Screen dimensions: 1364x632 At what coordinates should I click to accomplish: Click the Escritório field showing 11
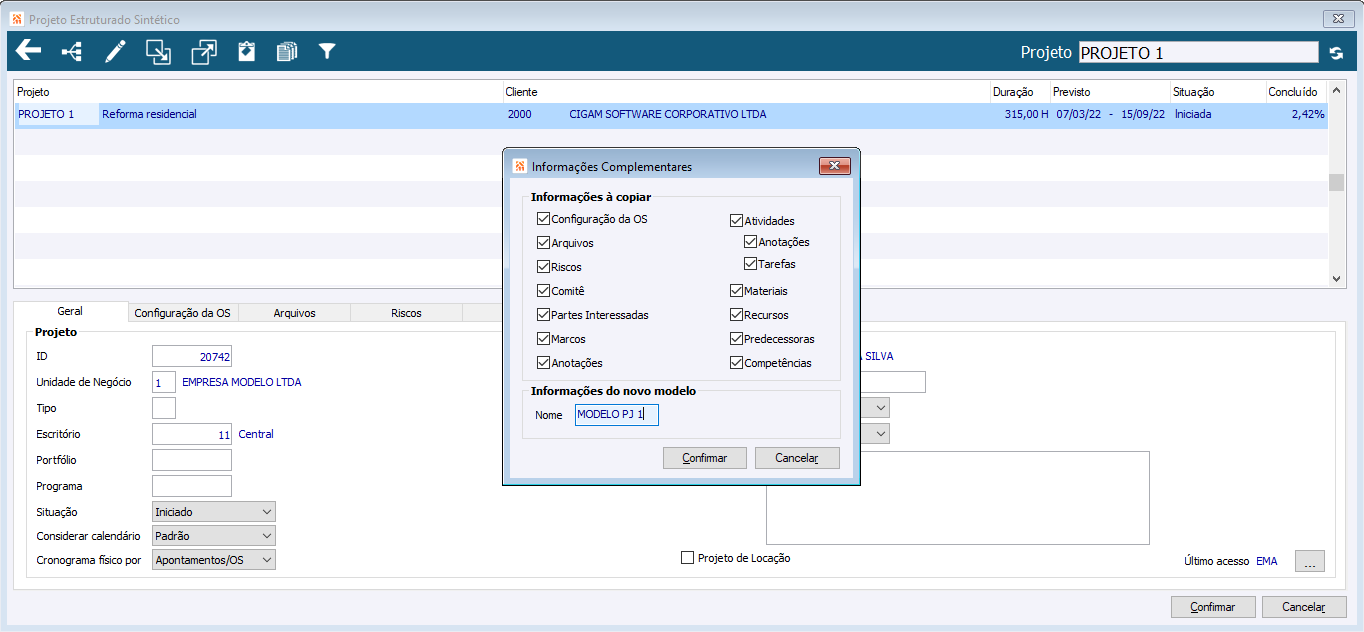coord(192,434)
